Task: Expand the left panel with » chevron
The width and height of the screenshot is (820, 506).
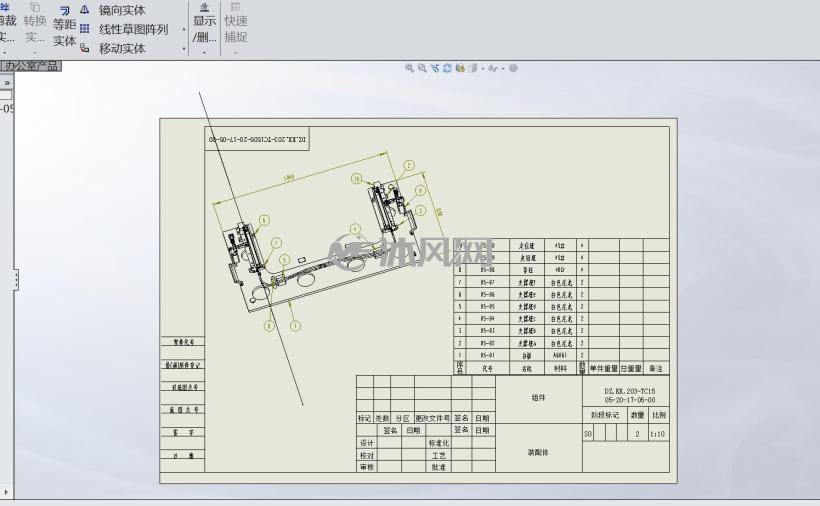Action: pos(7,83)
